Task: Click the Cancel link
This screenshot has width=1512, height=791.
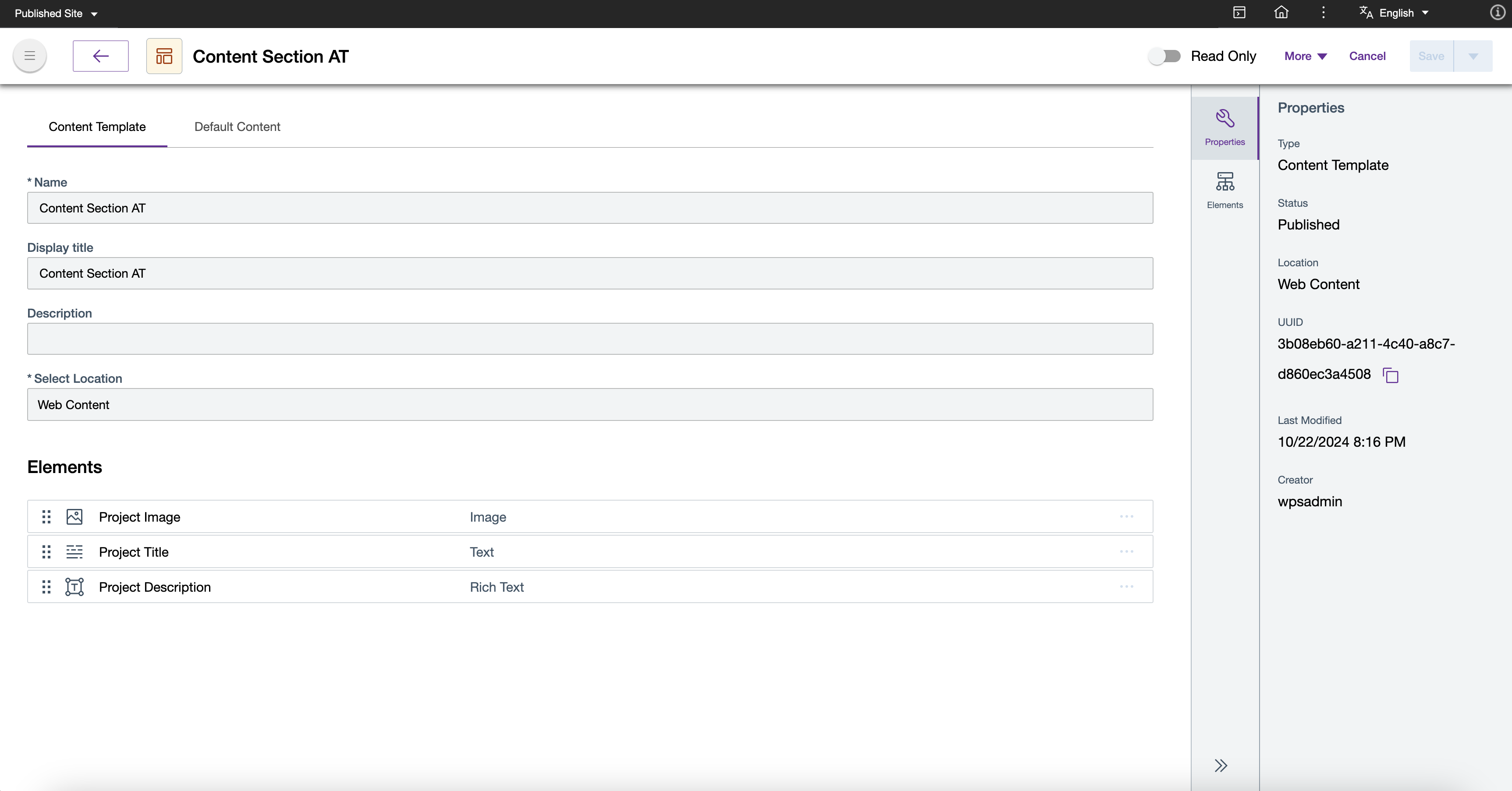Action: (1367, 56)
